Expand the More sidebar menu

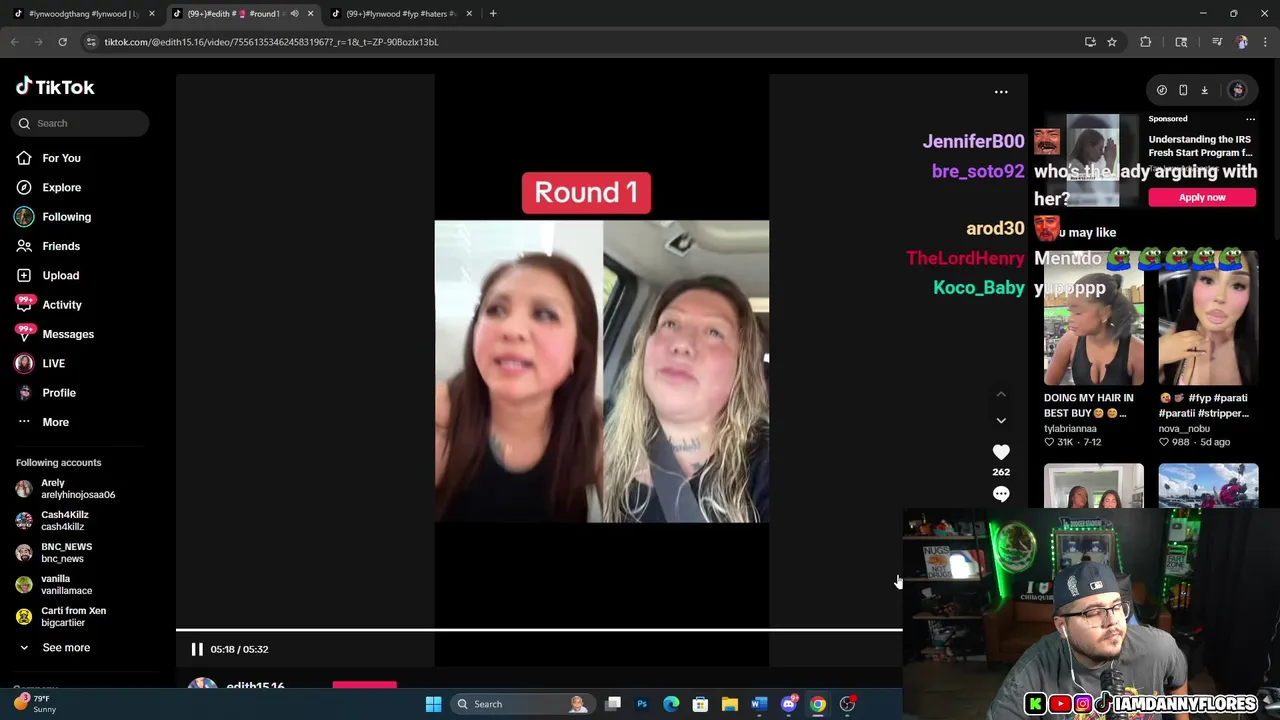tap(55, 422)
